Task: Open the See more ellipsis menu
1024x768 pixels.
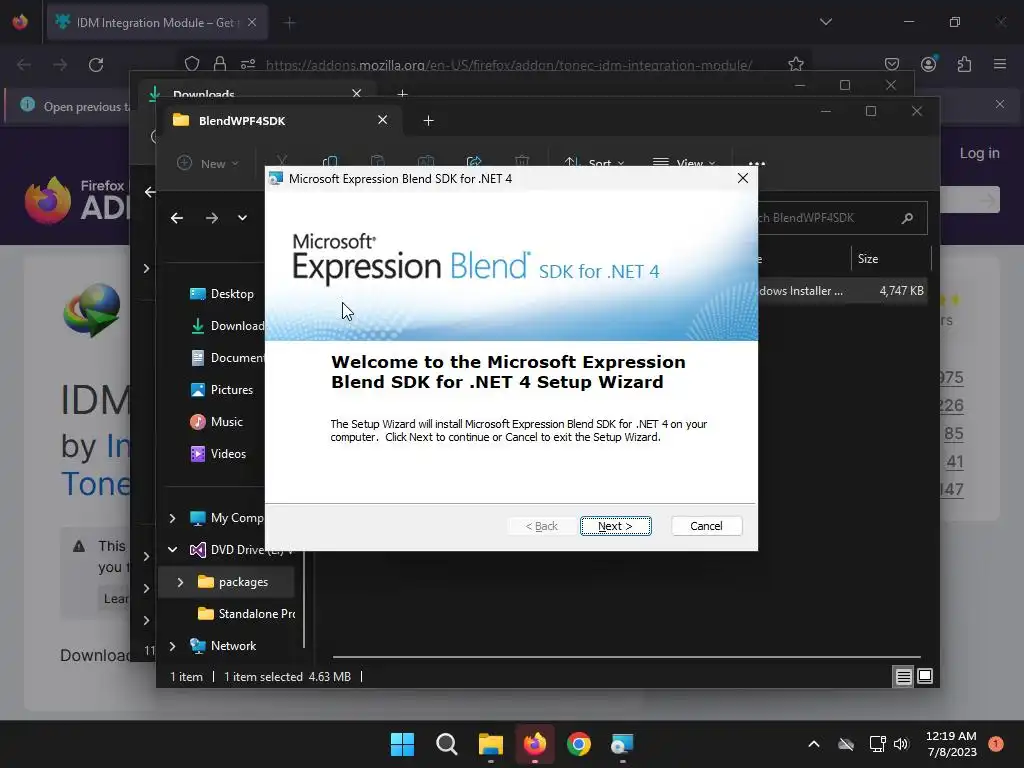Action: (756, 163)
